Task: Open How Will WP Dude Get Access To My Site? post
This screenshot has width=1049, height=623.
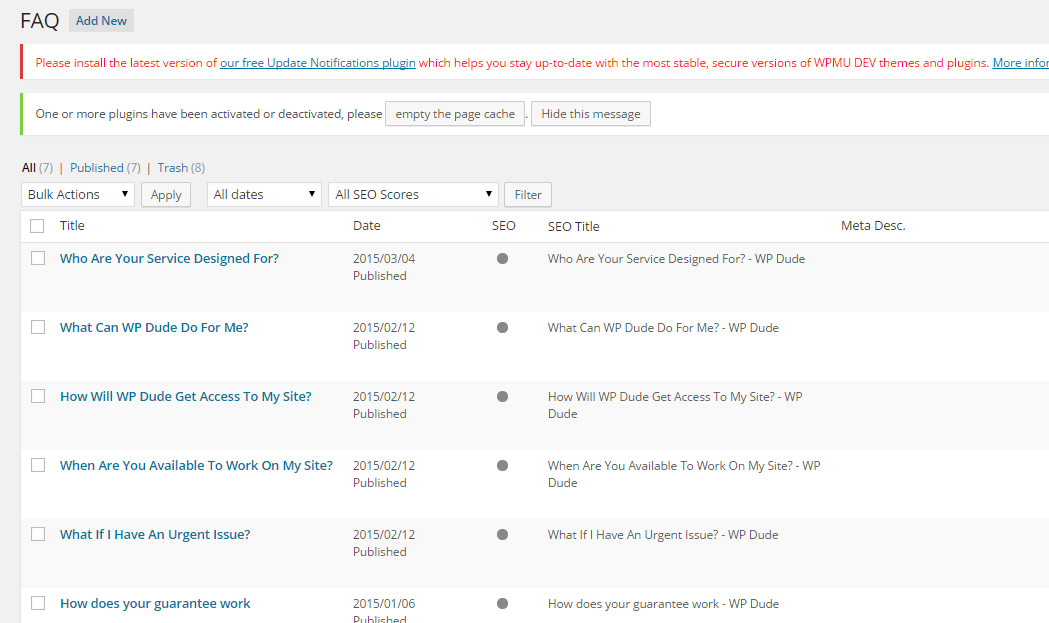Action: [186, 396]
